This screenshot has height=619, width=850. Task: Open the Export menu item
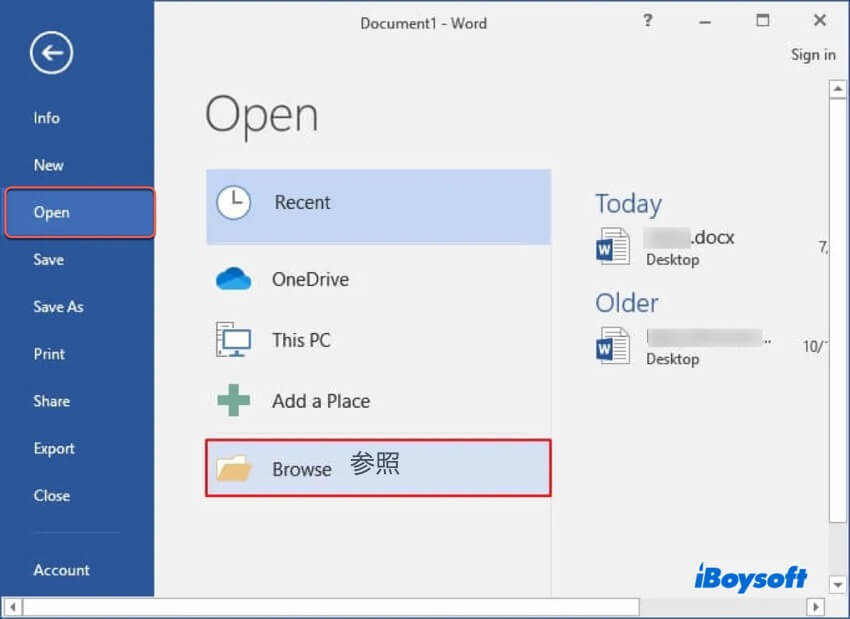54,448
